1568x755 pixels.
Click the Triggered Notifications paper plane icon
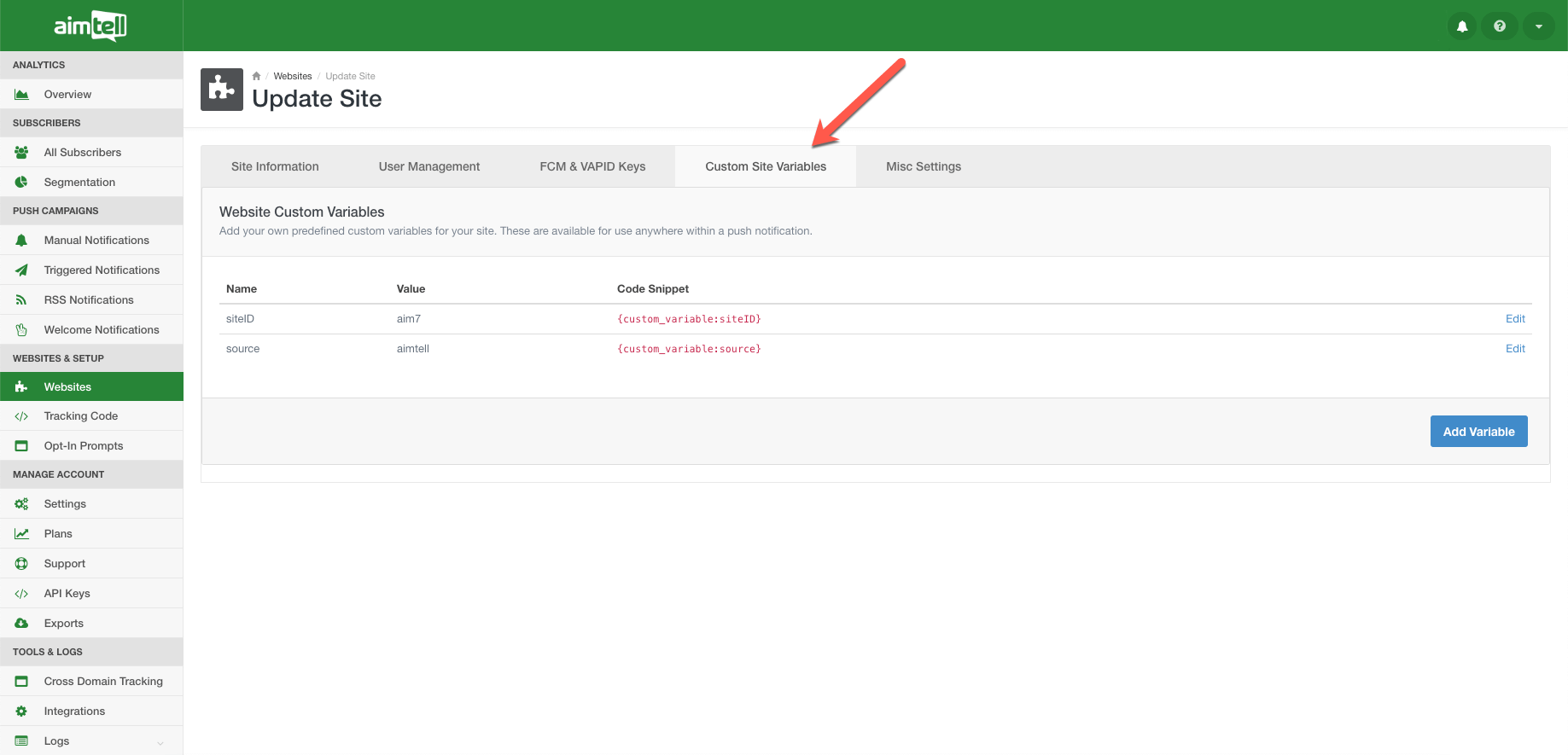point(21,270)
